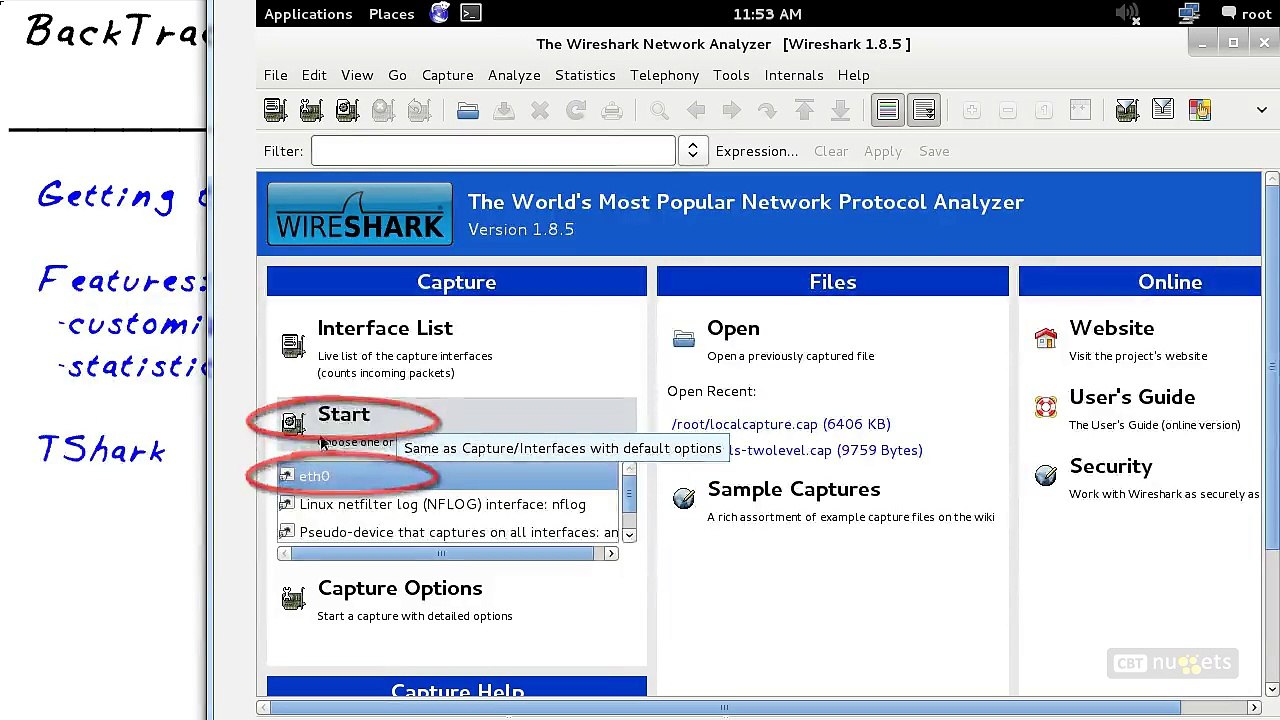The width and height of the screenshot is (1280, 720).
Task: Open capture options from the toolbar icon
Action: click(311, 110)
